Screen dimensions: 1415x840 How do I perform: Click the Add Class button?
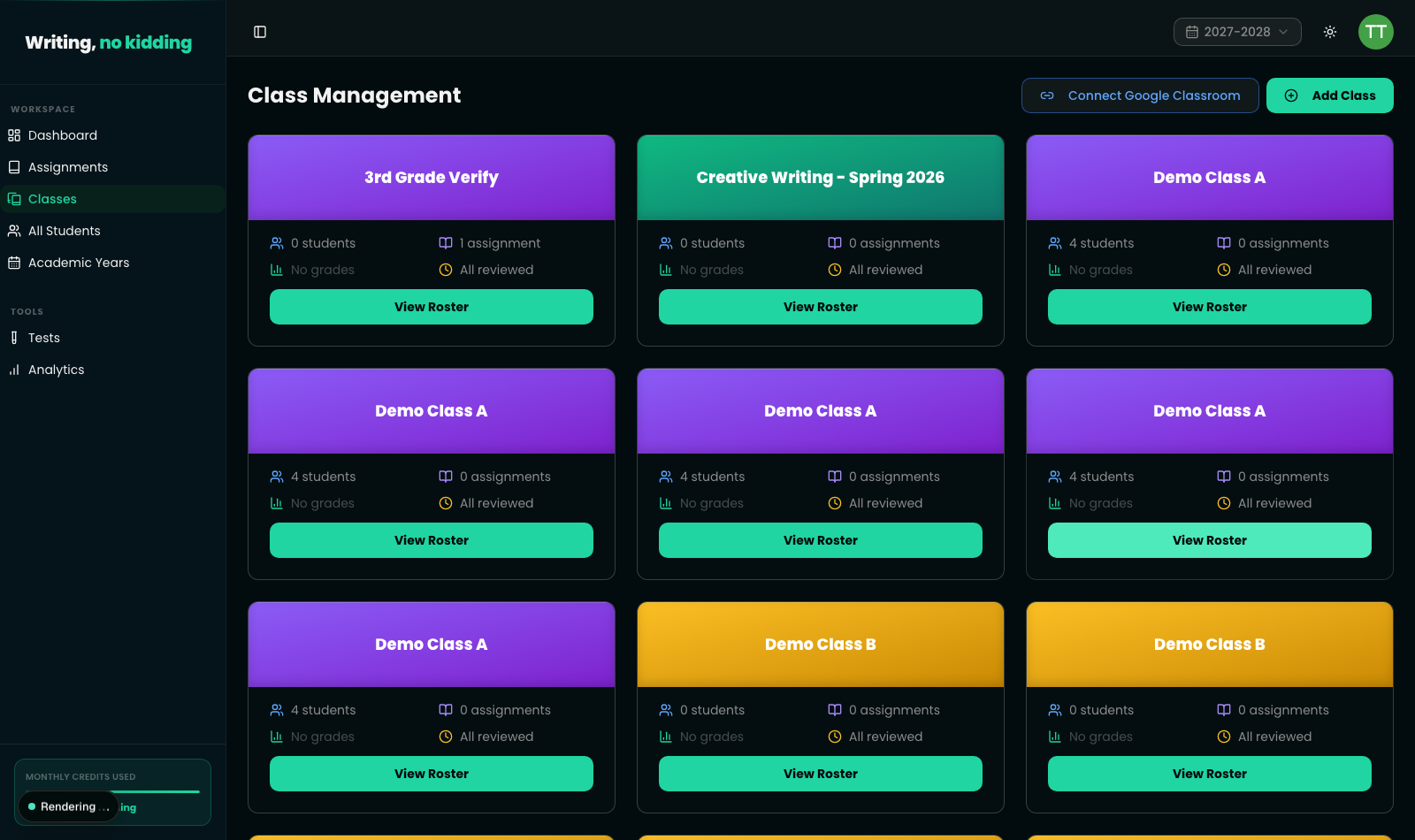[1330, 95]
